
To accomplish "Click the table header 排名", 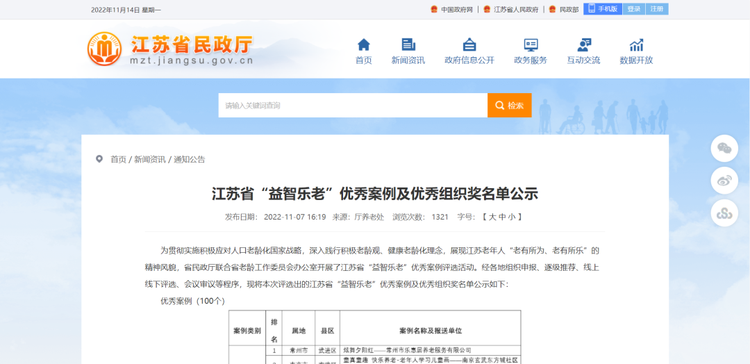I will [274, 331].
